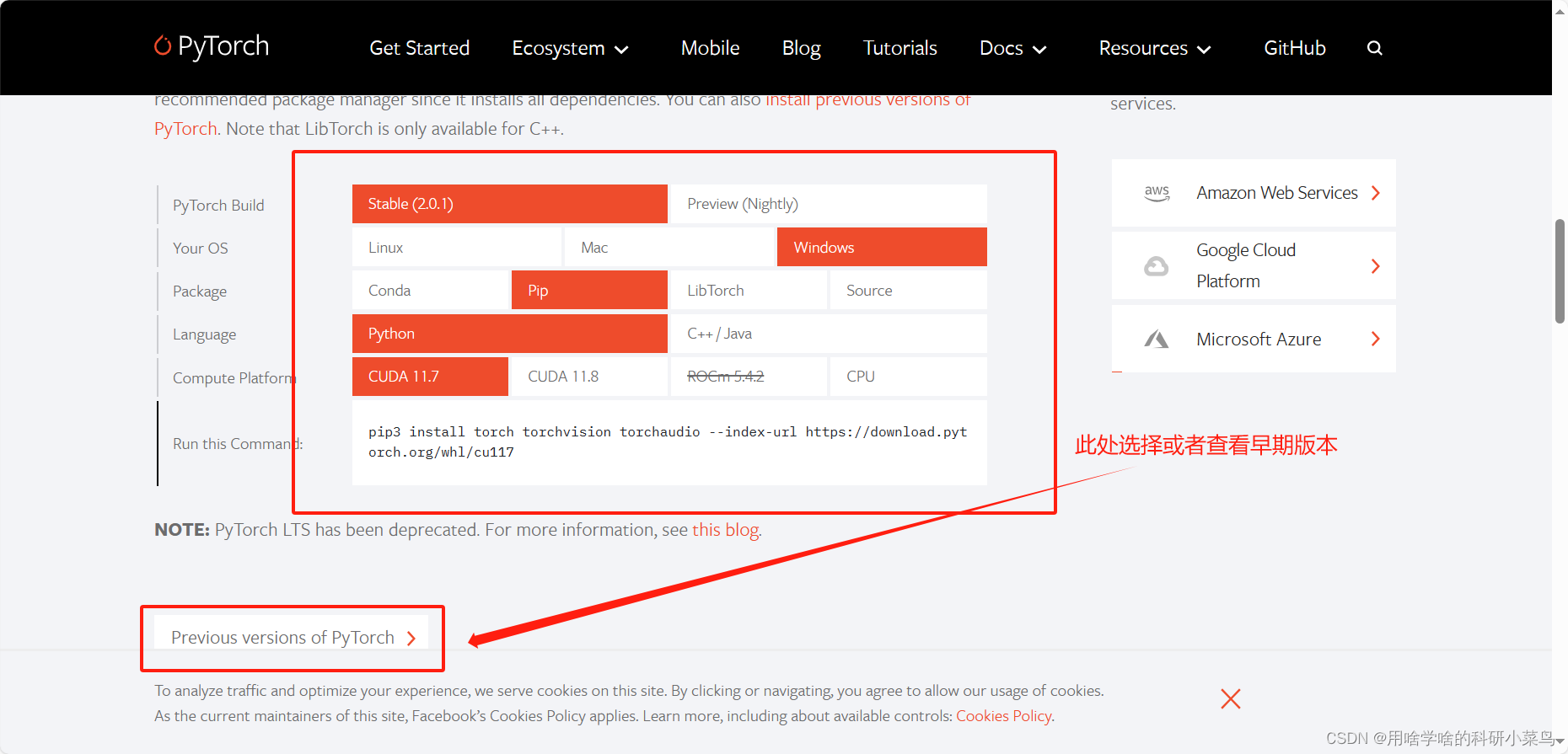Click the Google Cloud Platform arrow chevron

pos(1376,266)
